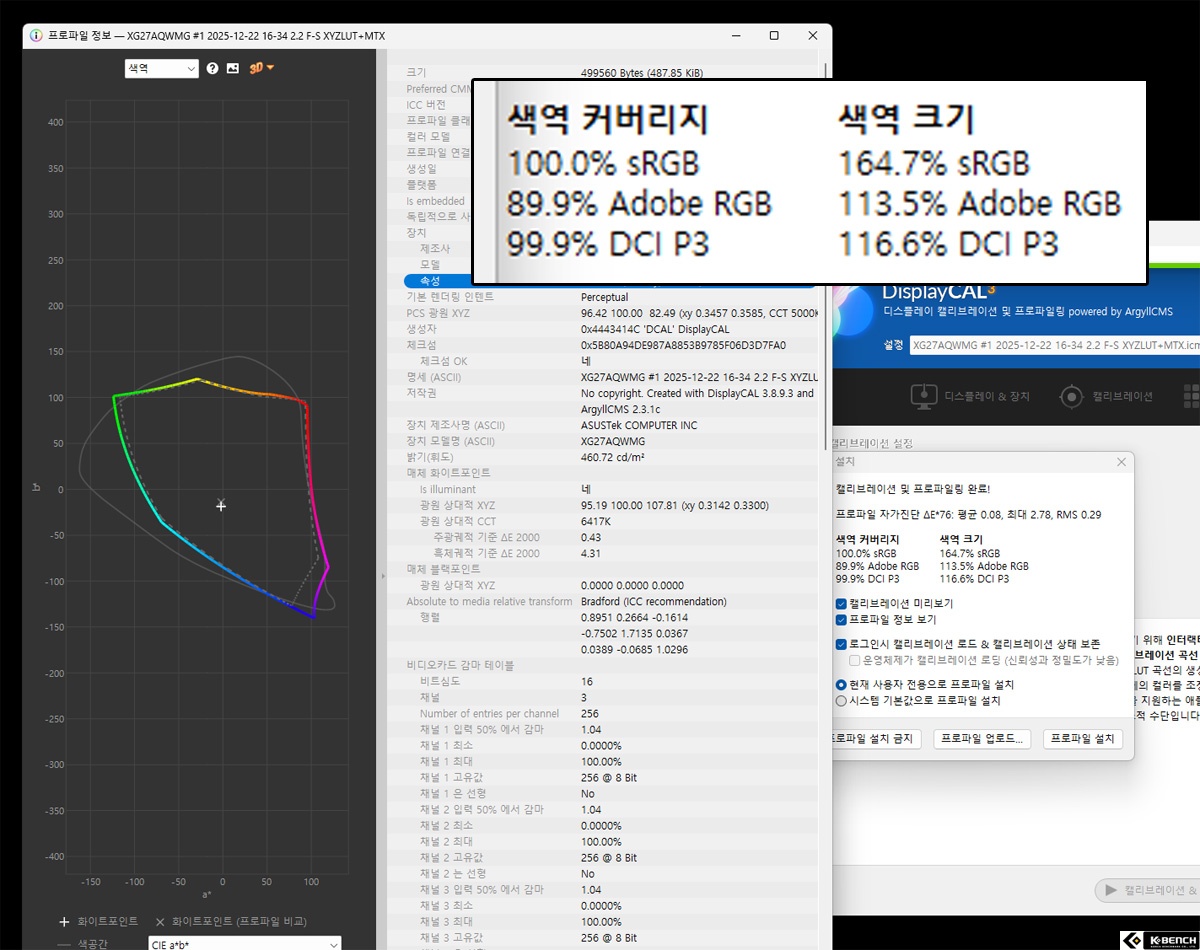Open the 설정 profile file dropdown
Image resolution: width=1200 pixels, height=950 pixels.
pyautogui.click(x=1050, y=344)
